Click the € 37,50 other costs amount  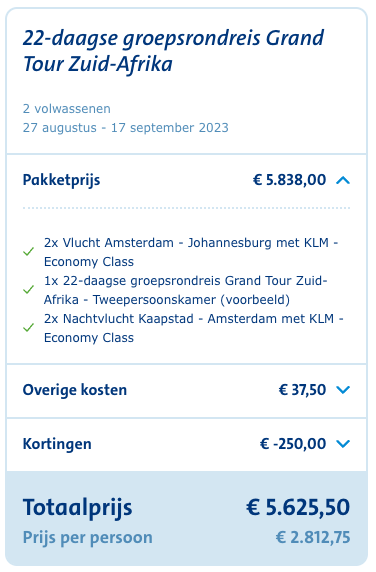point(302,390)
